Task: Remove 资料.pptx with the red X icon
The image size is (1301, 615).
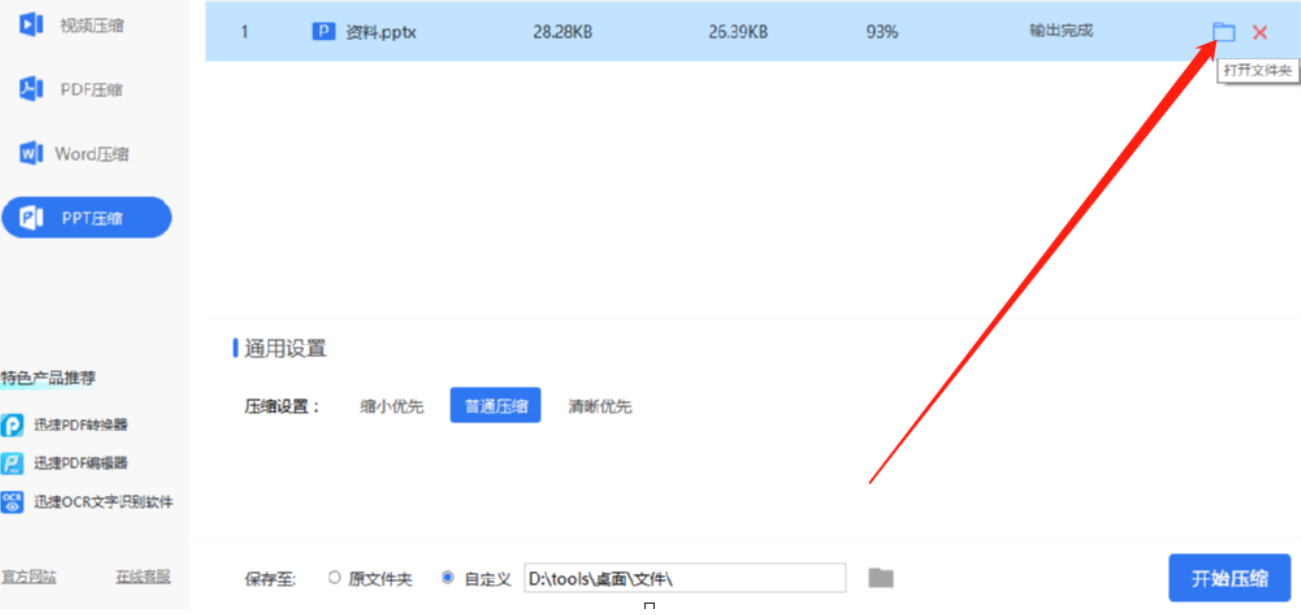Action: (x=1260, y=32)
